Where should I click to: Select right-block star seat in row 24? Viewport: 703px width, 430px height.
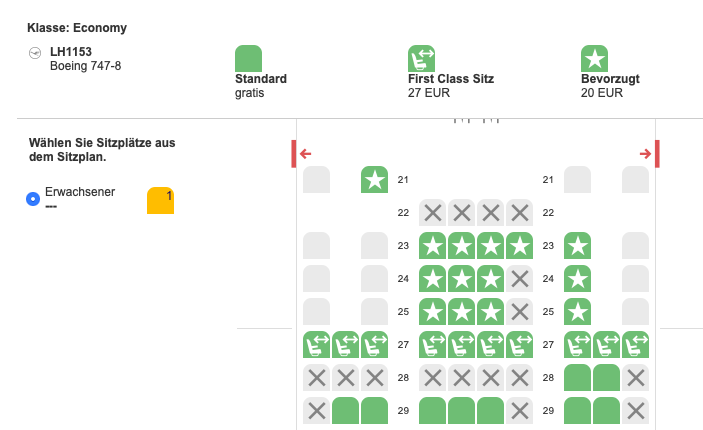578,279
